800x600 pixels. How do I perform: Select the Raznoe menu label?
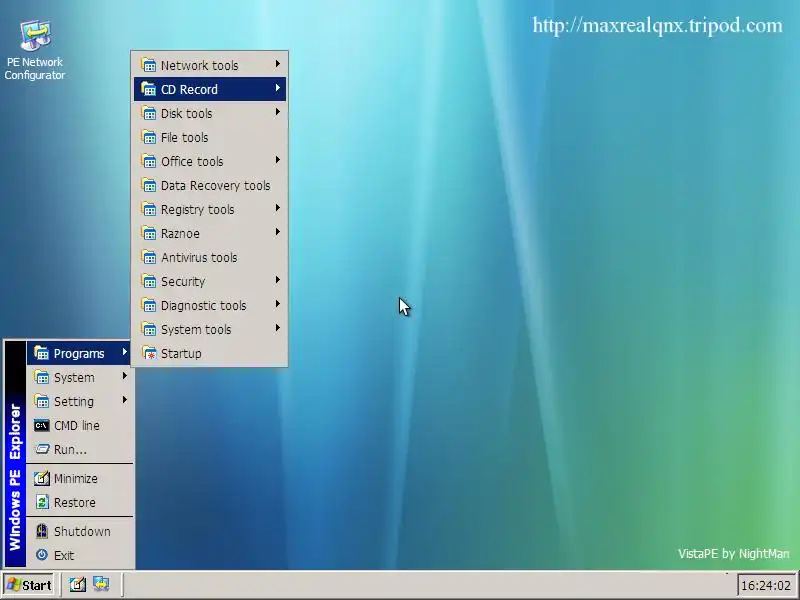180,233
